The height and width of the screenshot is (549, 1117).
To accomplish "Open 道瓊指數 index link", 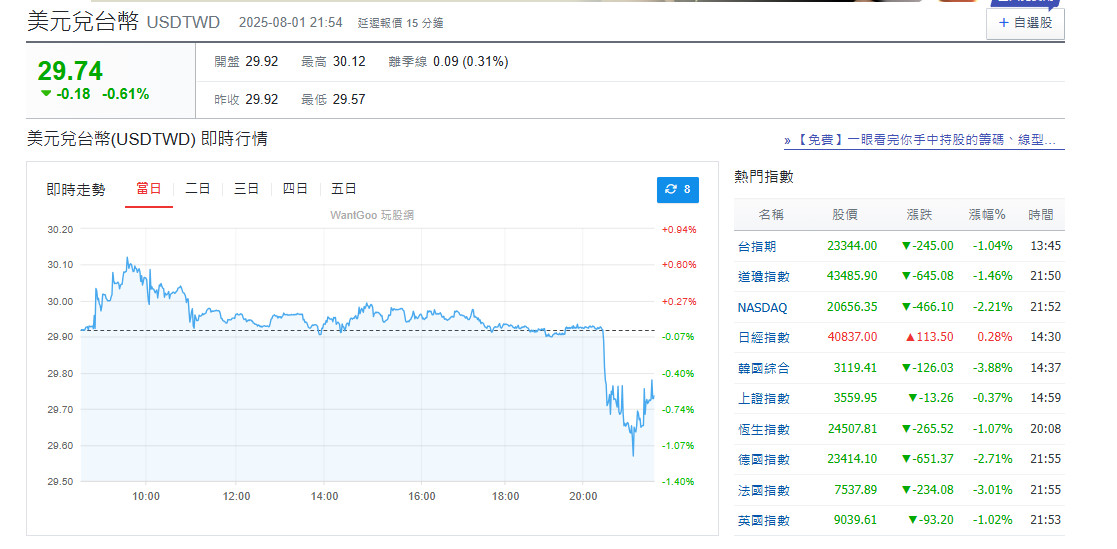I will point(763,276).
